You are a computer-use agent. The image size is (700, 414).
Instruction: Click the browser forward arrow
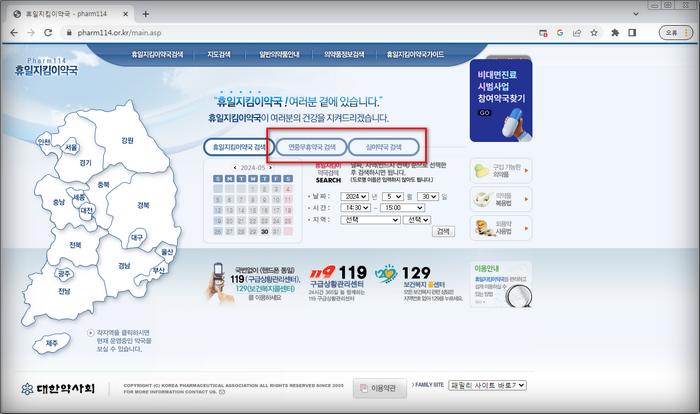point(31,33)
